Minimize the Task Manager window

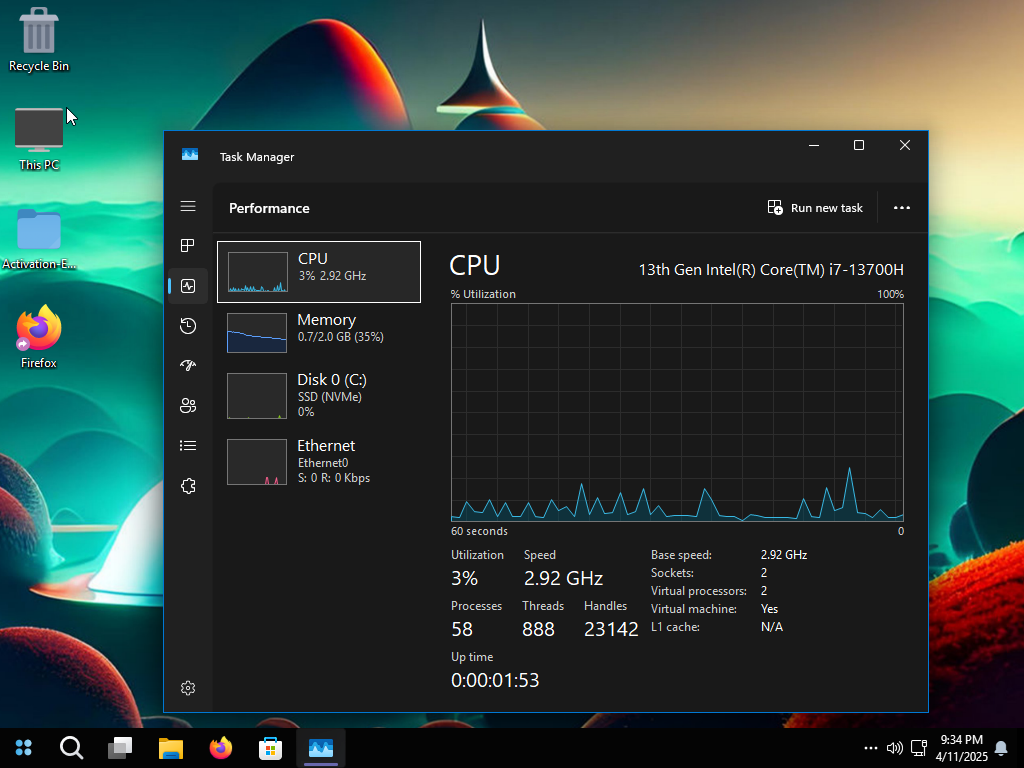pos(814,145)
